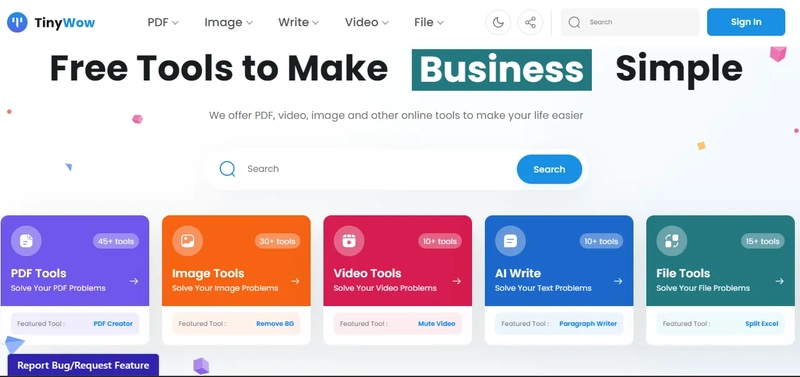
Task: Click the magnifier icon in header search
Action: click(x=574, y=22)
